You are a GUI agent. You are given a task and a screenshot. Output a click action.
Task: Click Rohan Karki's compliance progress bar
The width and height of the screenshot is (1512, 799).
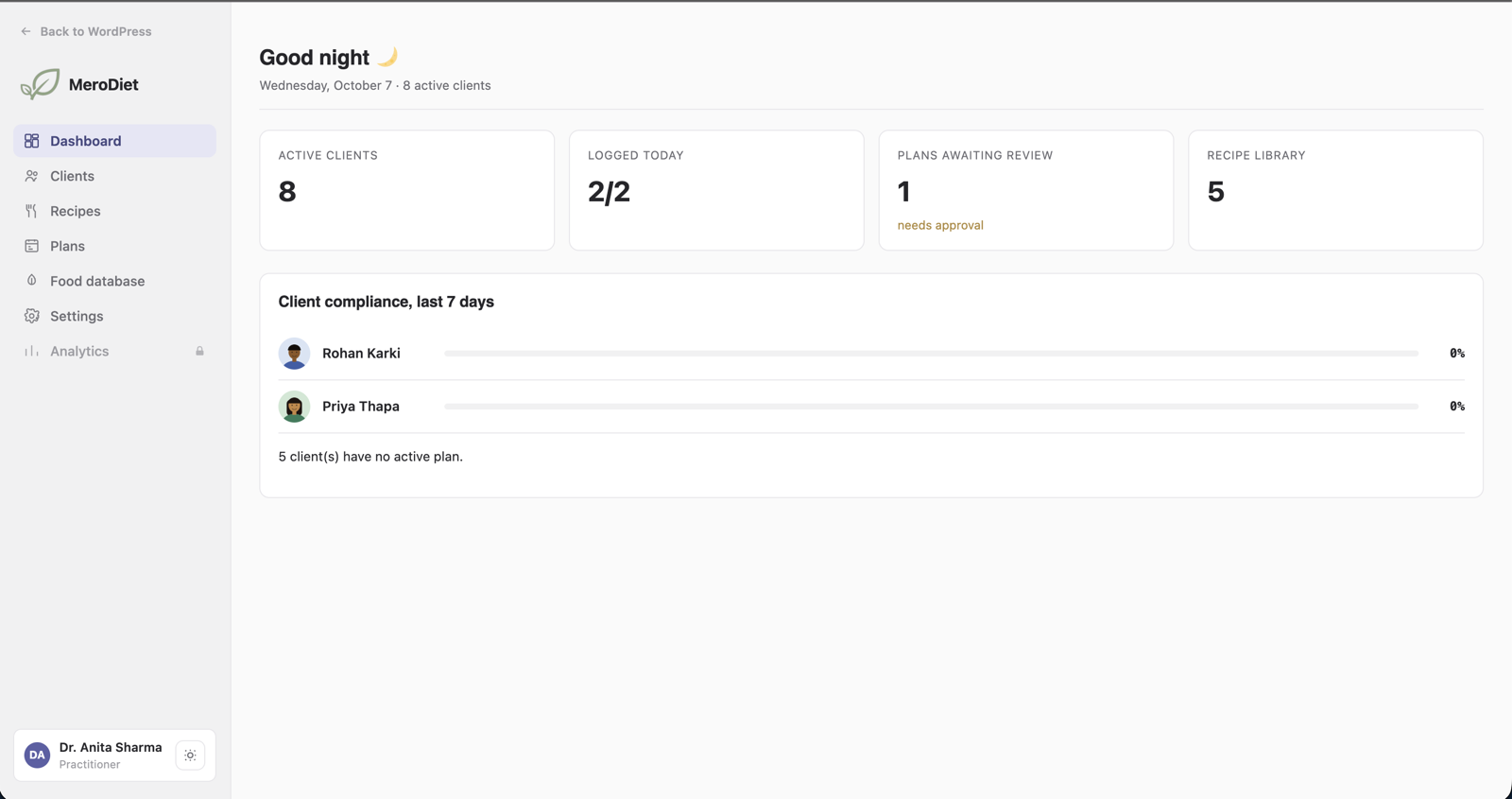point(931,354)
